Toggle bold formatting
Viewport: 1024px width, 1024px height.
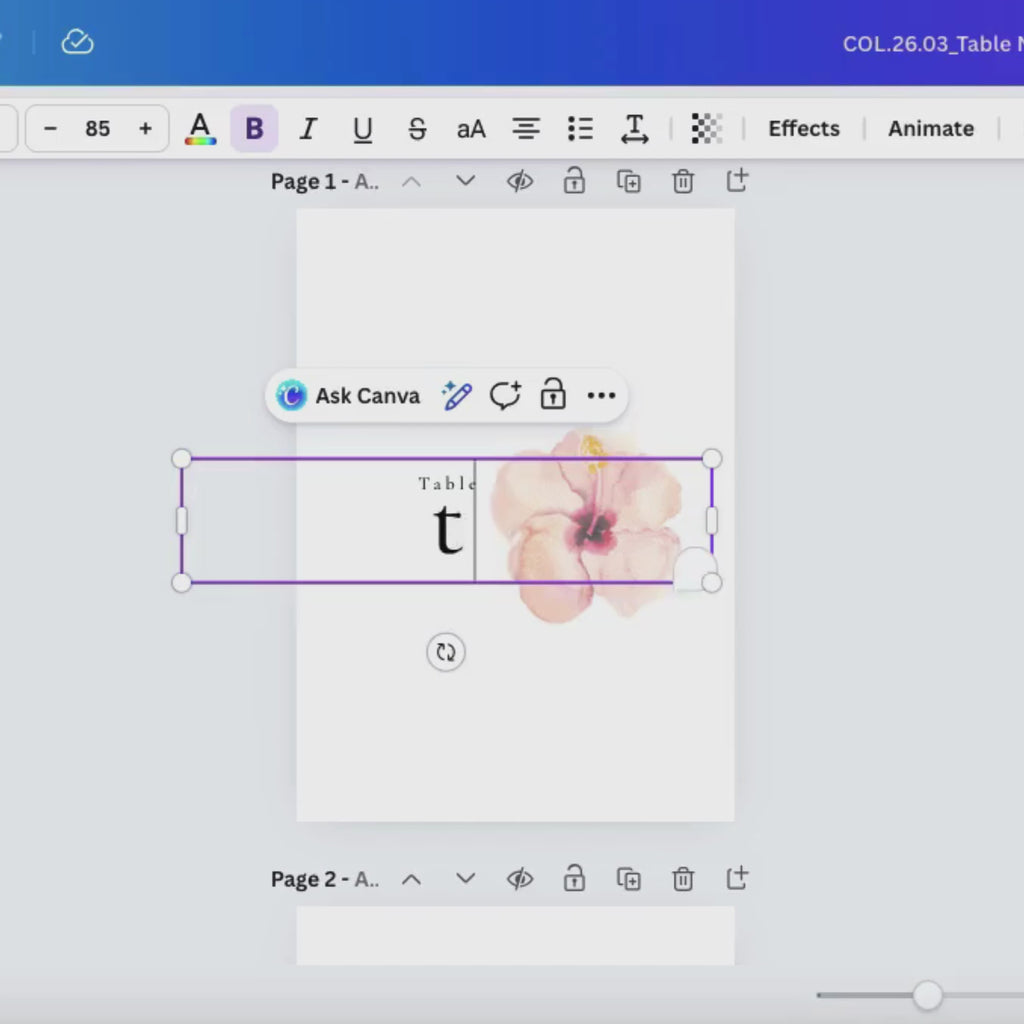pyautogui.click(x=254, y=129)
